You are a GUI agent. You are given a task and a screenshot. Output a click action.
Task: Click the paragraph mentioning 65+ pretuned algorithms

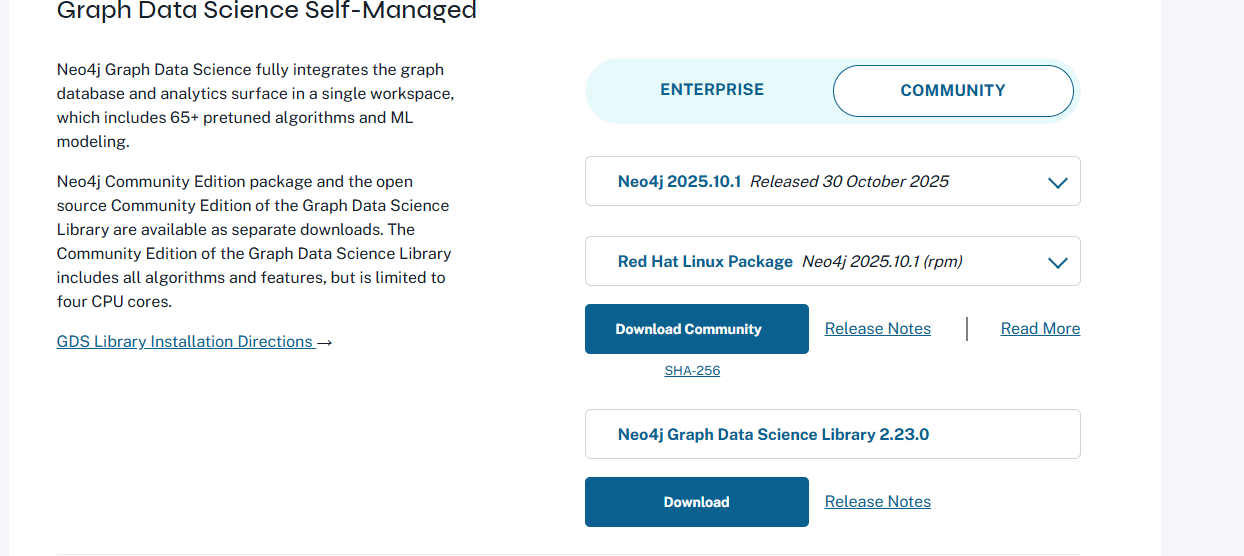(x=255, y=106)
